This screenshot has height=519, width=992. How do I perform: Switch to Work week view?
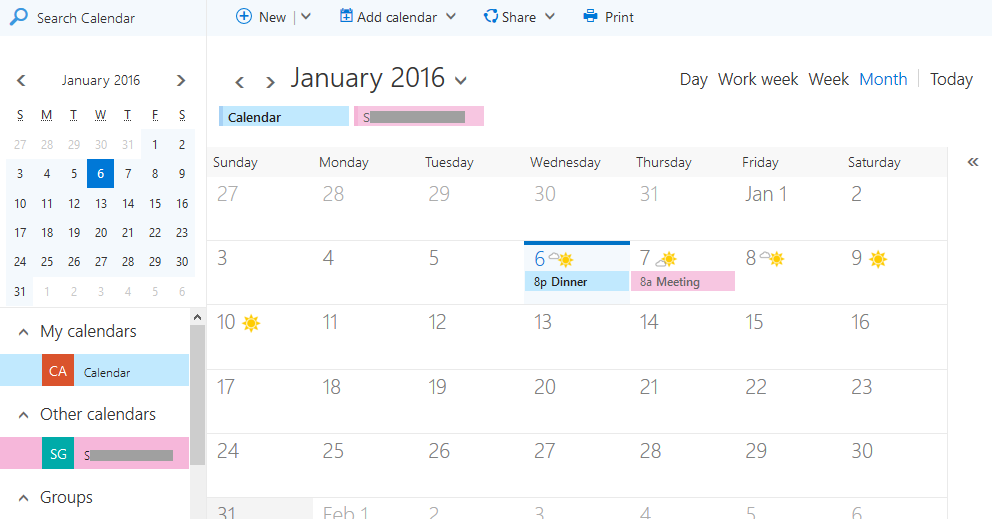tap(758, 79)
